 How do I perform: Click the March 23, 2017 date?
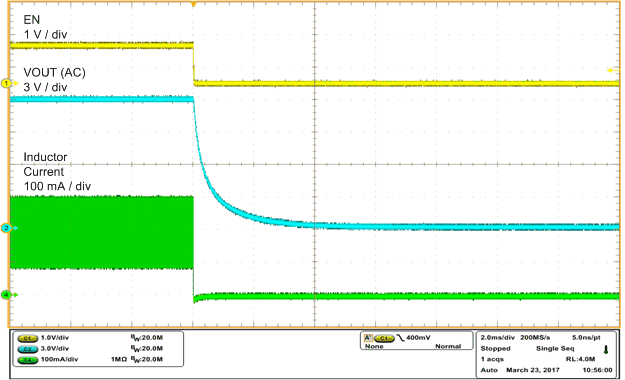pos(533,370)
